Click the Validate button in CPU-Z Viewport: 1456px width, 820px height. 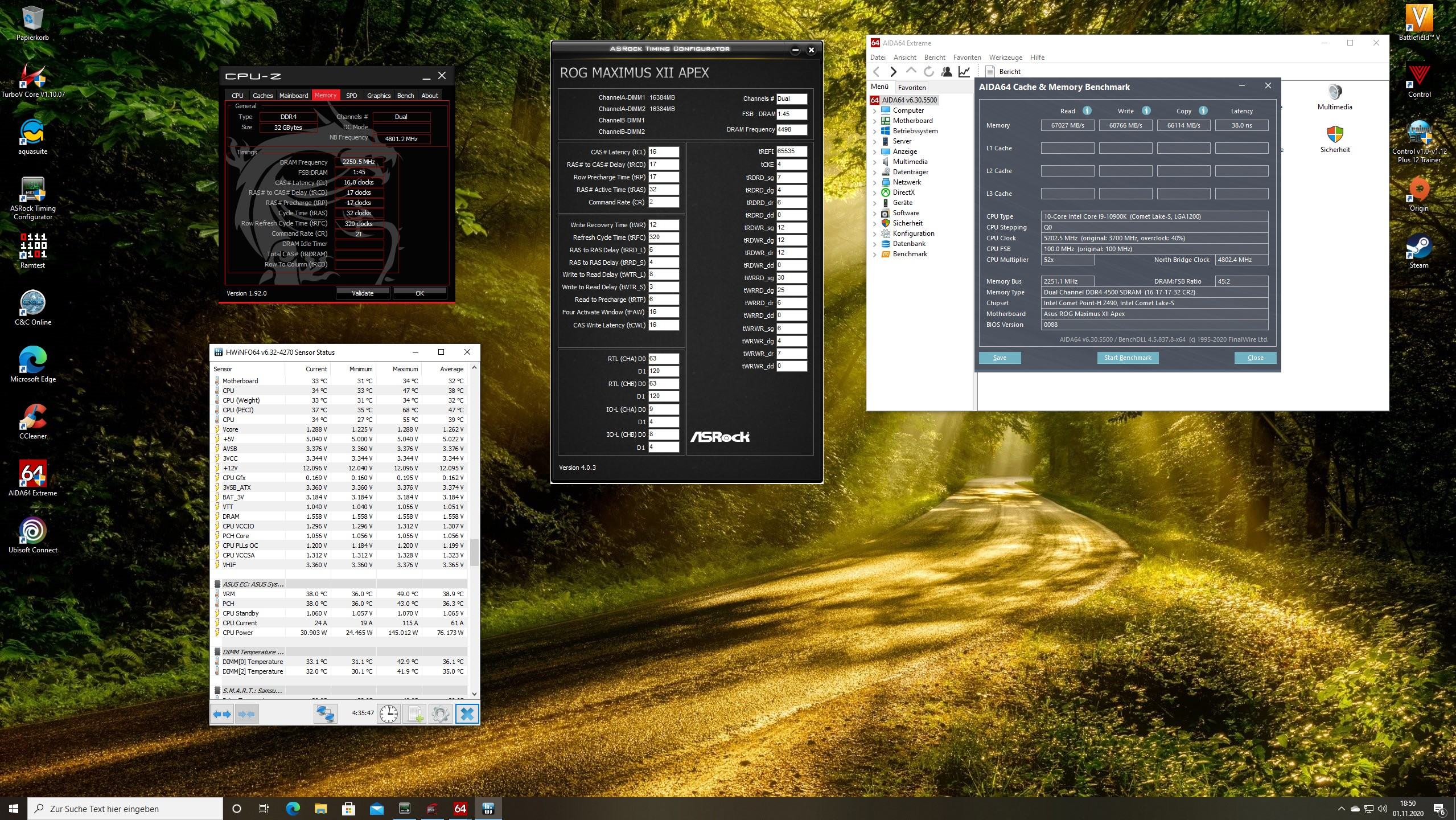363,293
